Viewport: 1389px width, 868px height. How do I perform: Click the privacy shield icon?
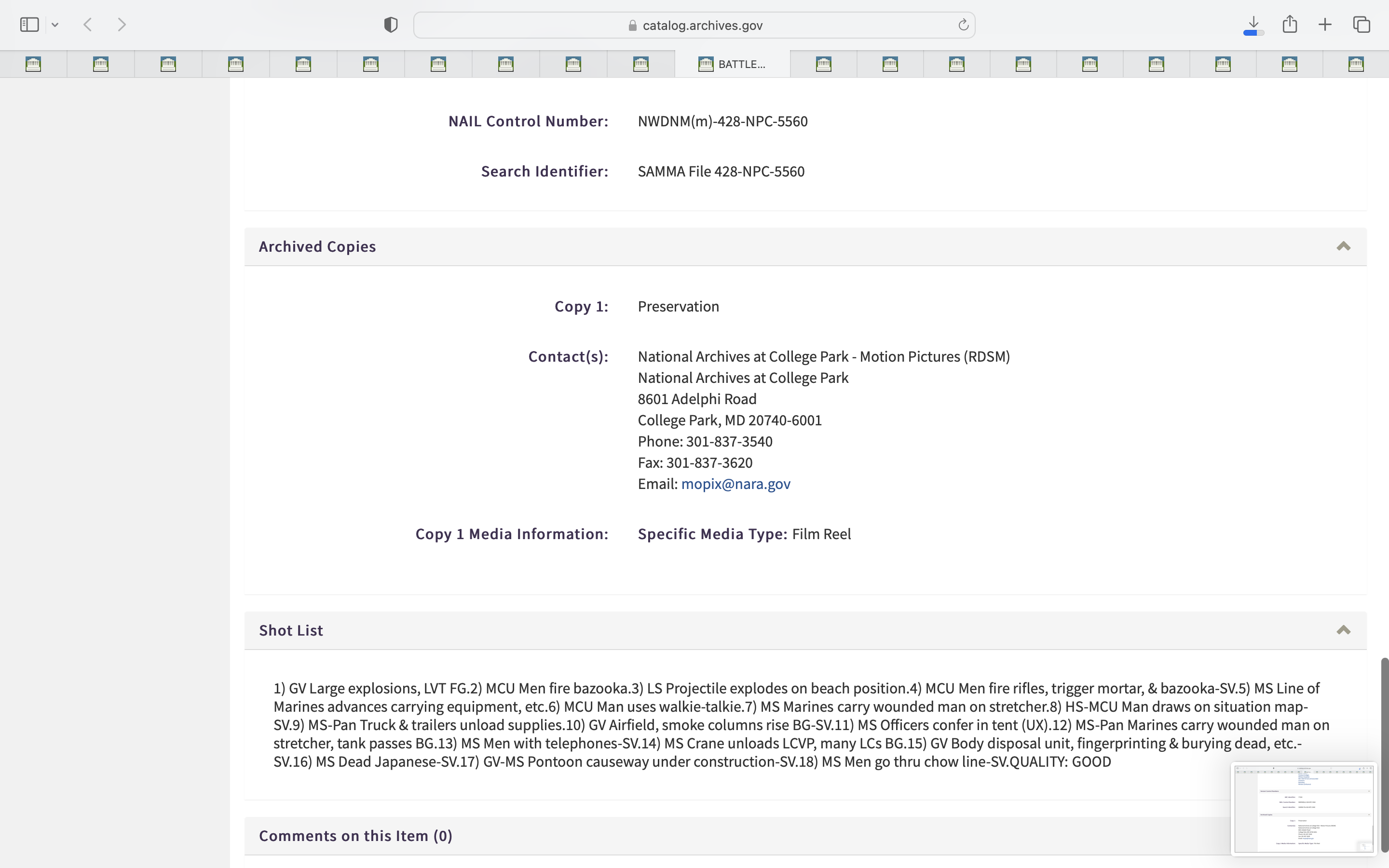click(x=391, y=25)
